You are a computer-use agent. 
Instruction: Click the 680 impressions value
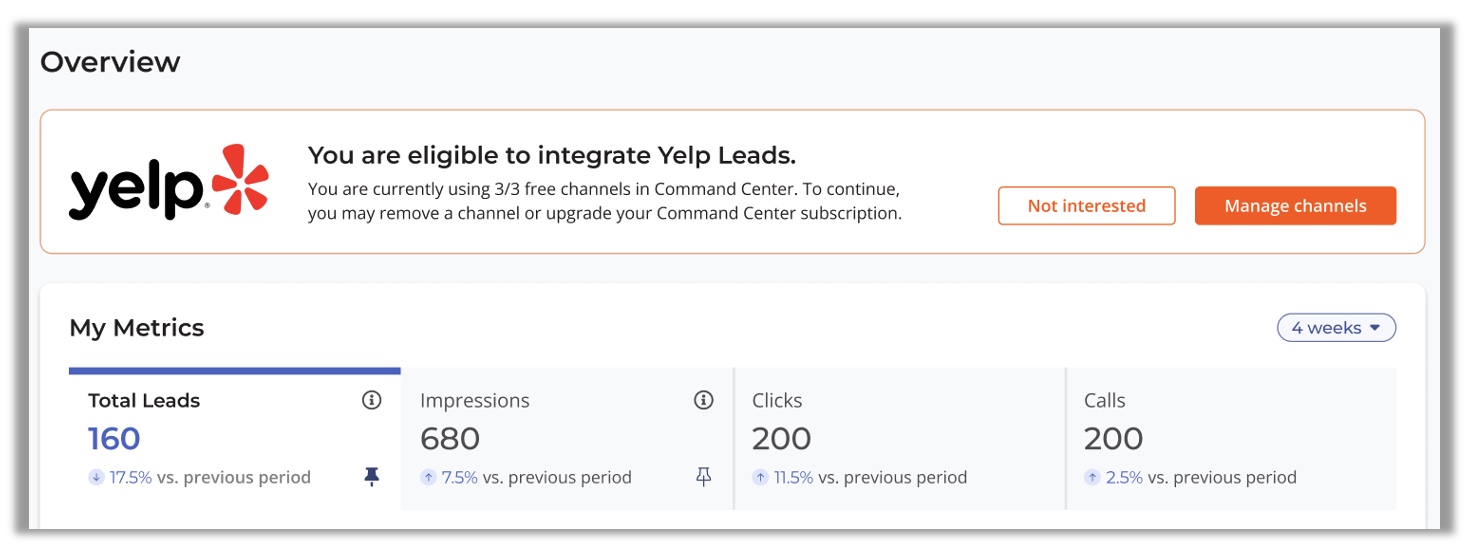(450, 439)
